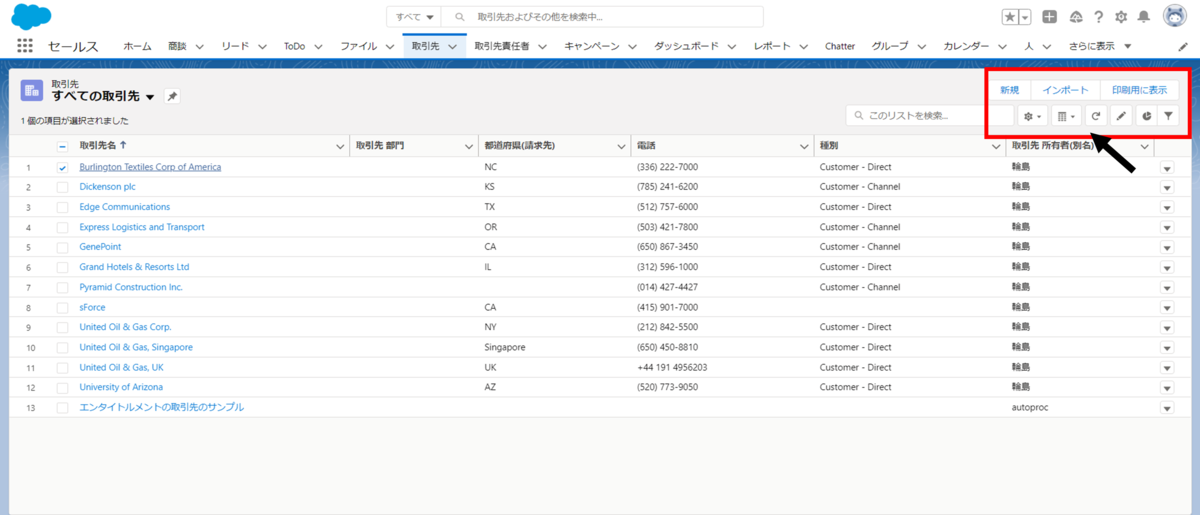The image size is (1200, 515).
Task: Open the Burlington Textiles Corp of America link
Action: (x=150, y=167)
